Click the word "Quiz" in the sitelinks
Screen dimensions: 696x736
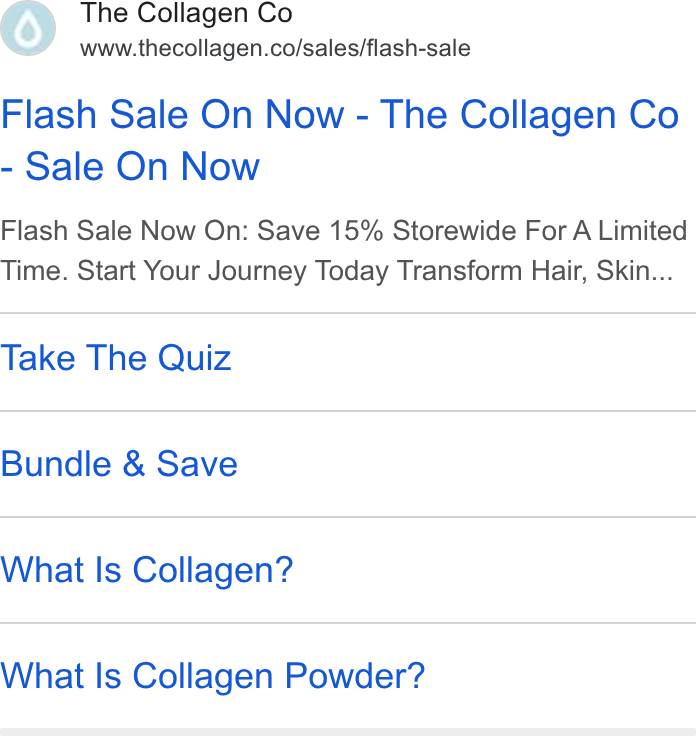[x=194, y=358]
